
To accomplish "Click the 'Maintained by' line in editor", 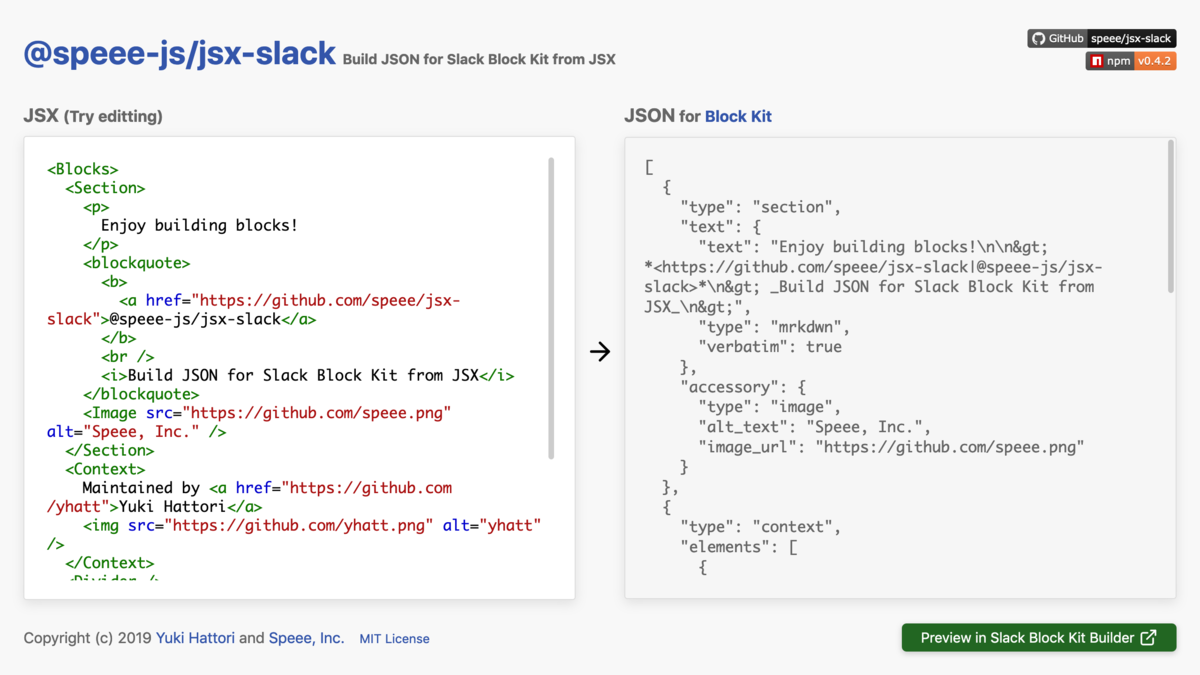I will coord(267,488).
